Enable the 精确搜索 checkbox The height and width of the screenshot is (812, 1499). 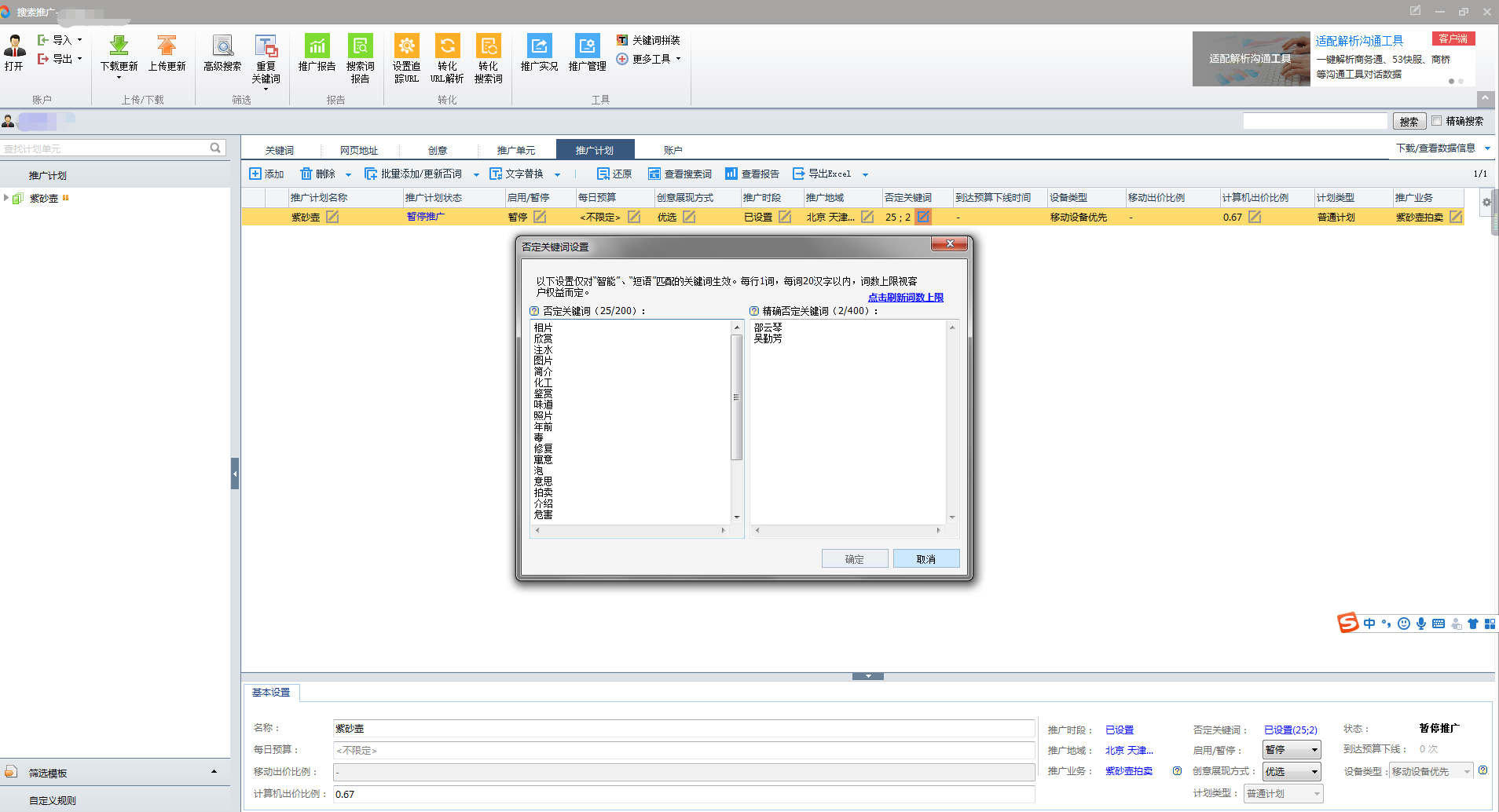coord(1437,121)
